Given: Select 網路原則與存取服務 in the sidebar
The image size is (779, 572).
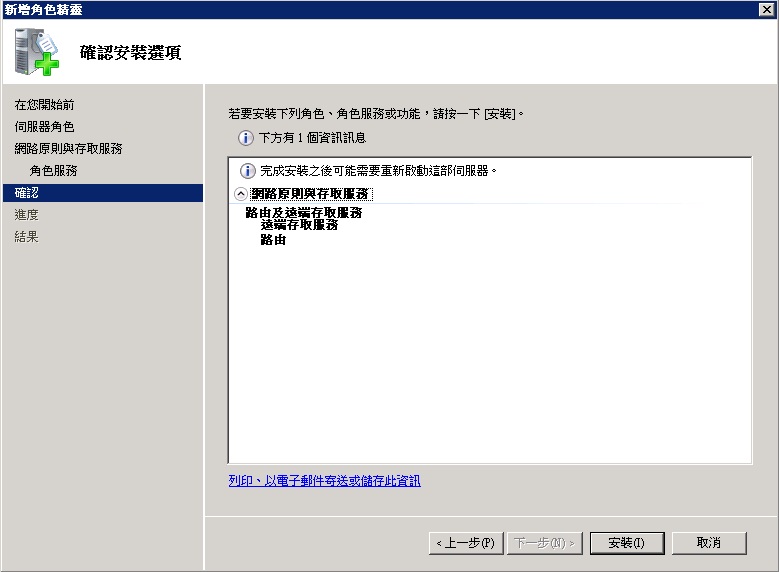Looking at the screenshot, I should pyautogui.click(x=69, y=149).
